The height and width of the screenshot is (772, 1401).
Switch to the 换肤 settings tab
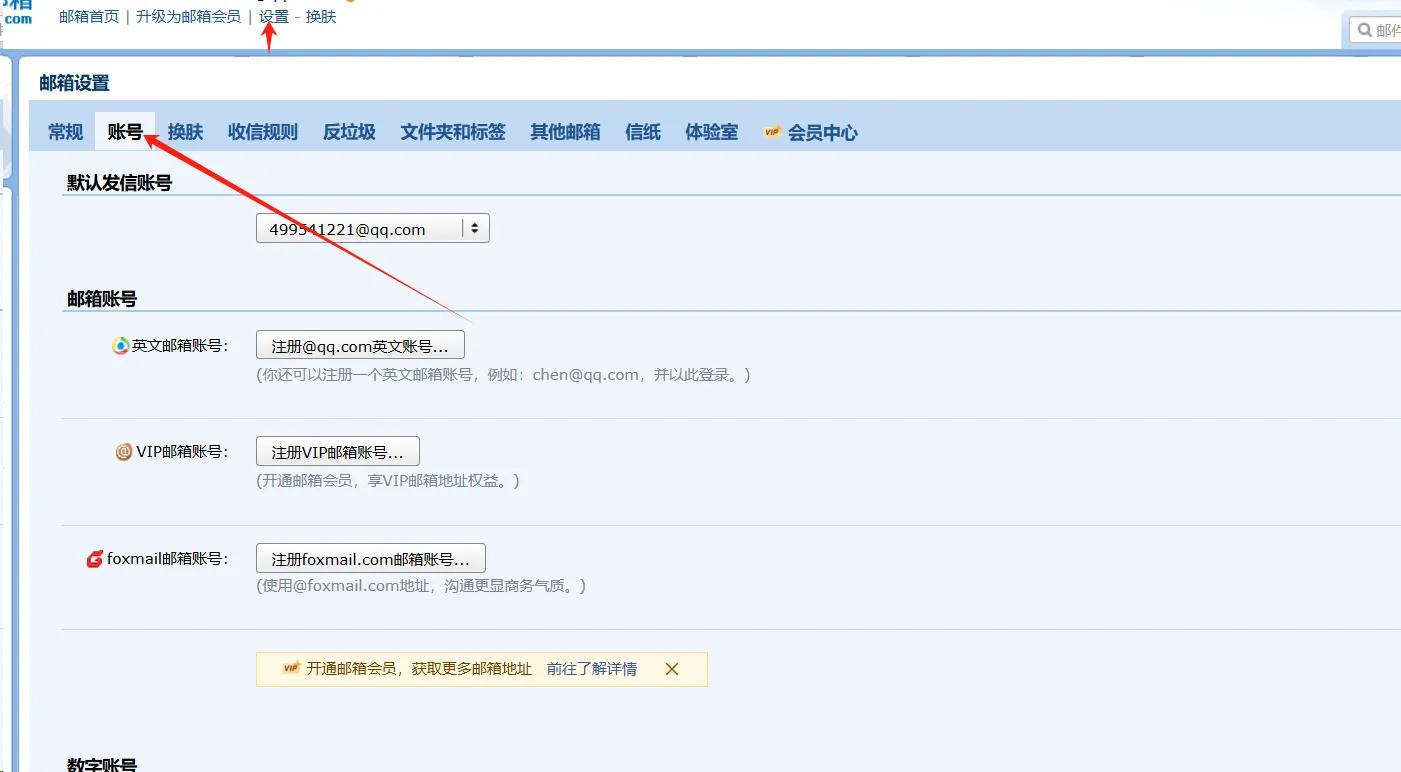click(185, 132)
